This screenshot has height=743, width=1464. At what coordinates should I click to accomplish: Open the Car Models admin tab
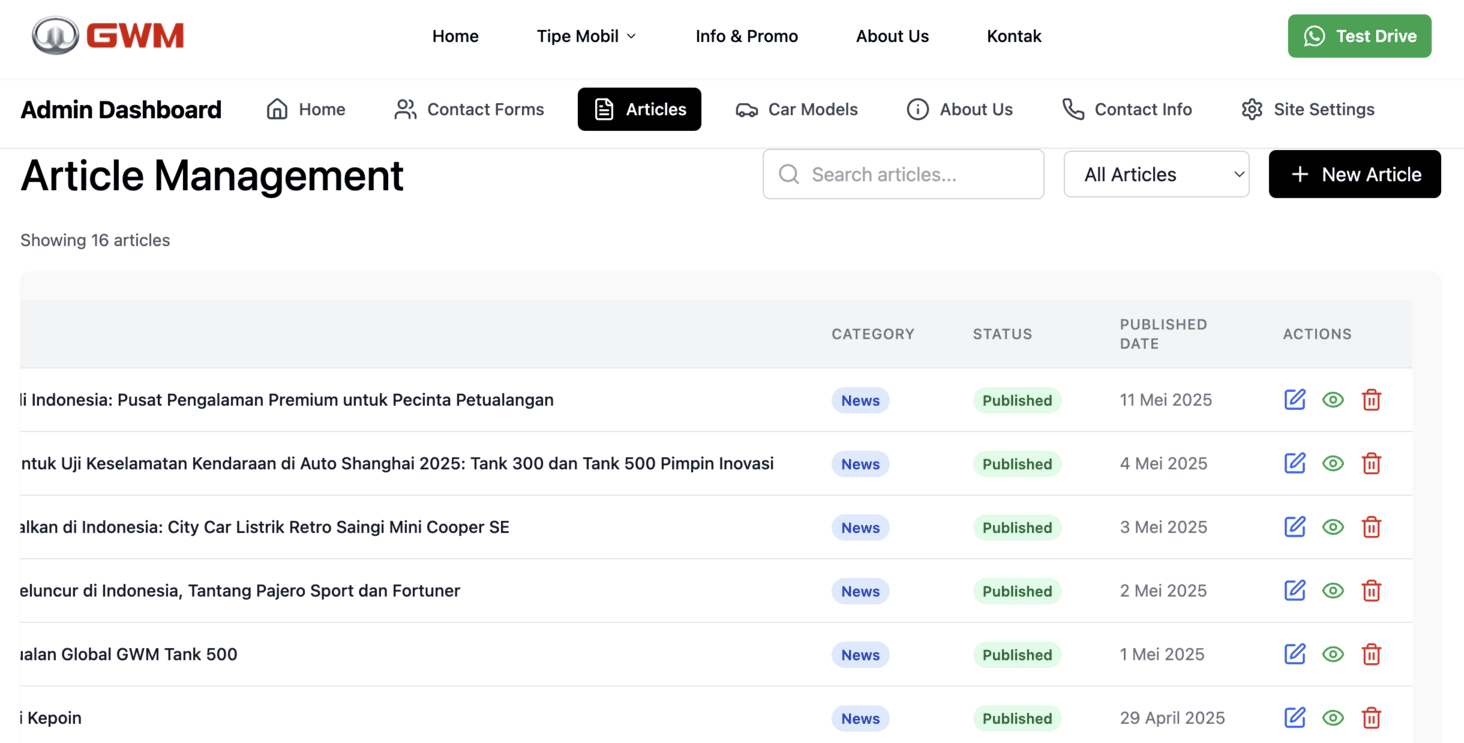(x=796, y=109)
